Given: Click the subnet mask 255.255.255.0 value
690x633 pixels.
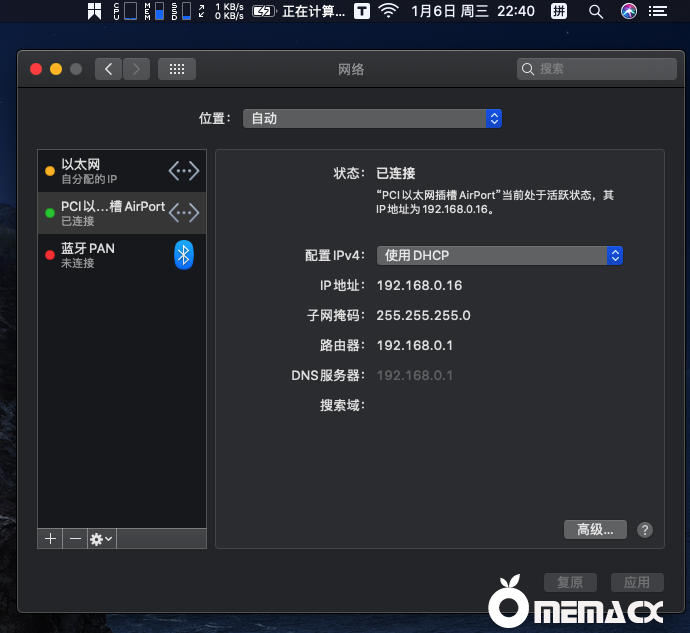Looking at the screenshot, I should tap(423, 316).
